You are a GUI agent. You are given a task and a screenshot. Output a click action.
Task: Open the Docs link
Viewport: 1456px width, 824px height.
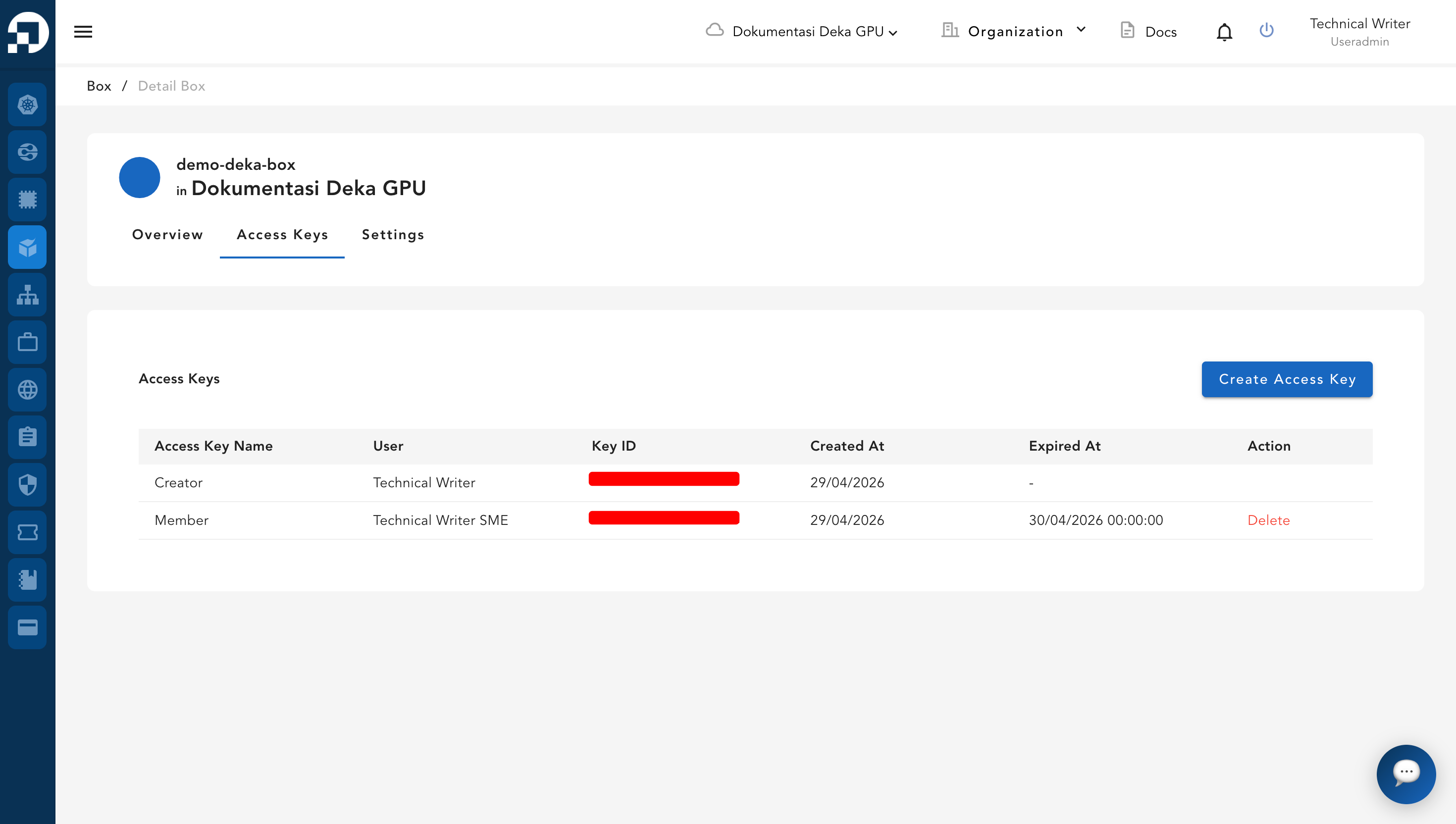click(x=1149, y=31)
